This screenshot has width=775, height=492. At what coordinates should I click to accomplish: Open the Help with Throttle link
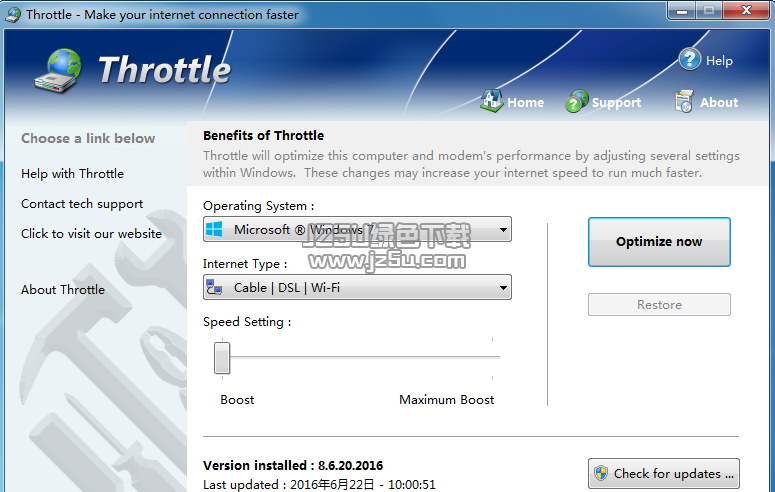72,174
